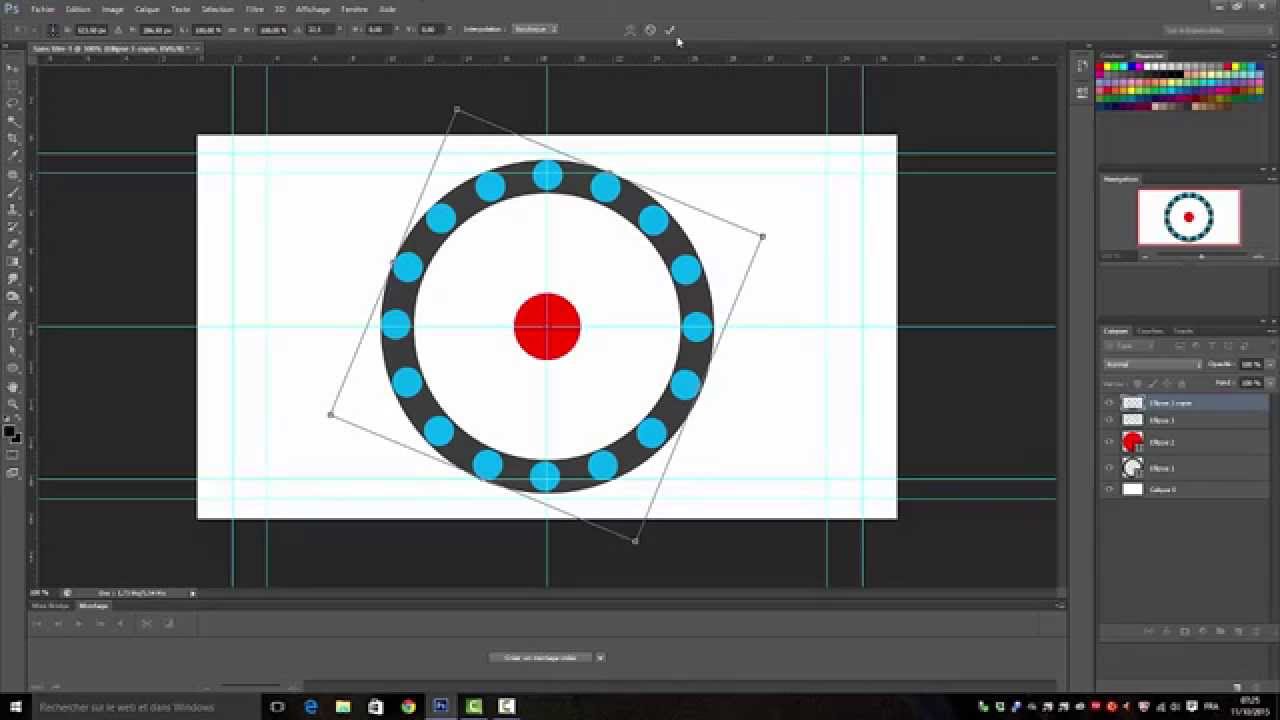Select the Zoom tool
Image resolution: width=1280 pixels, height=720 pixels.
pos(13,404)
